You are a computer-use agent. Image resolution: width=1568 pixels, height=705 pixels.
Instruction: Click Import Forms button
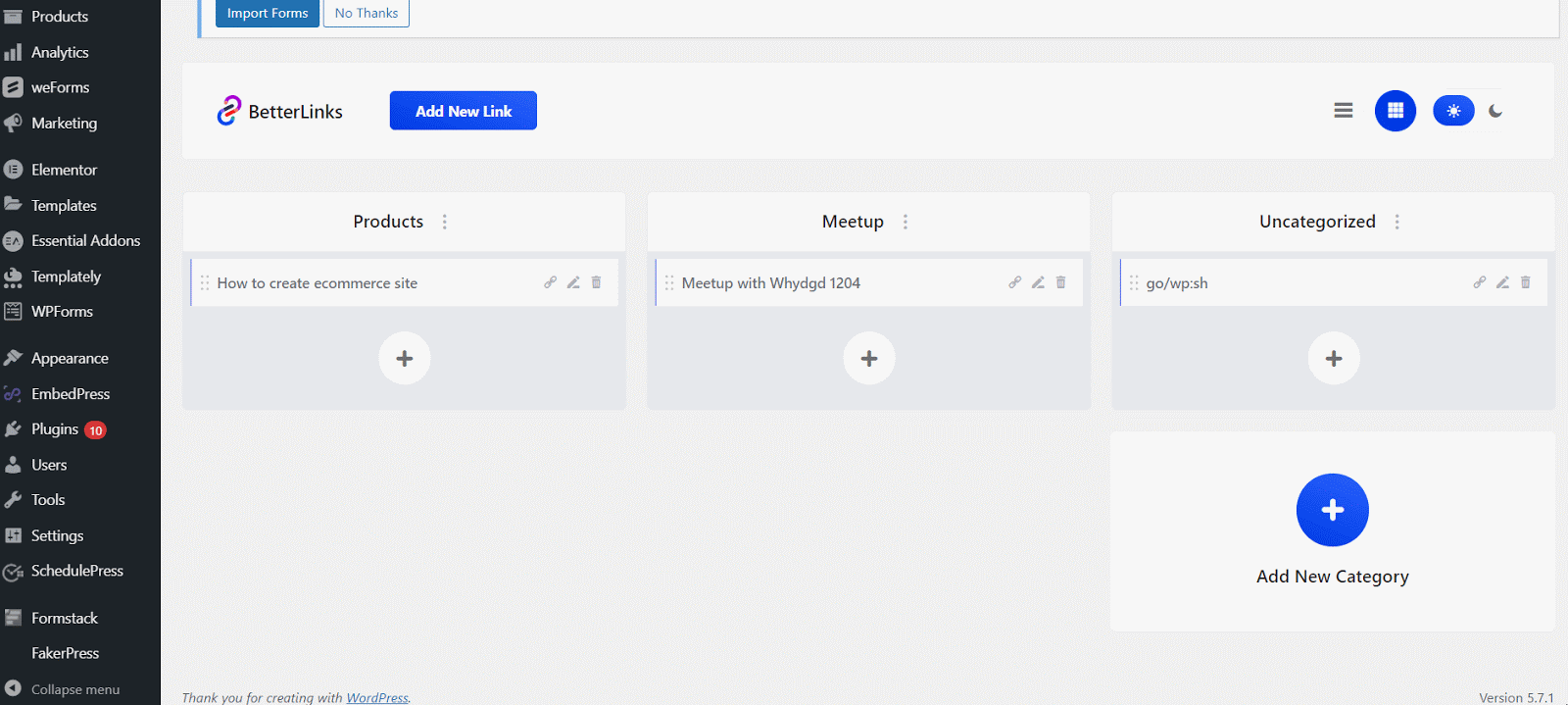[x=268, y=13]
